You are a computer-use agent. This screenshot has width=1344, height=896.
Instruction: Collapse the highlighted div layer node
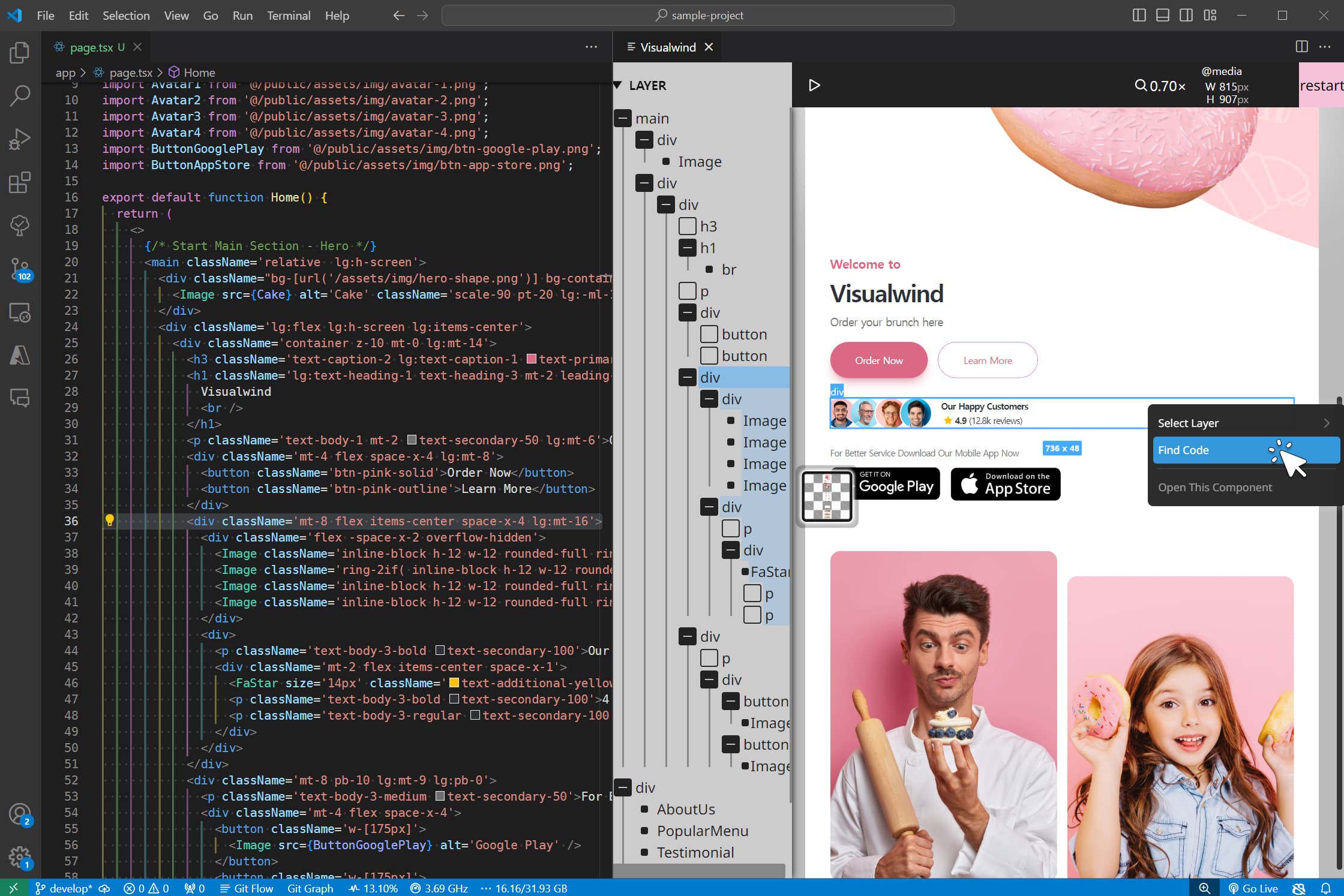tap(687, 377)
